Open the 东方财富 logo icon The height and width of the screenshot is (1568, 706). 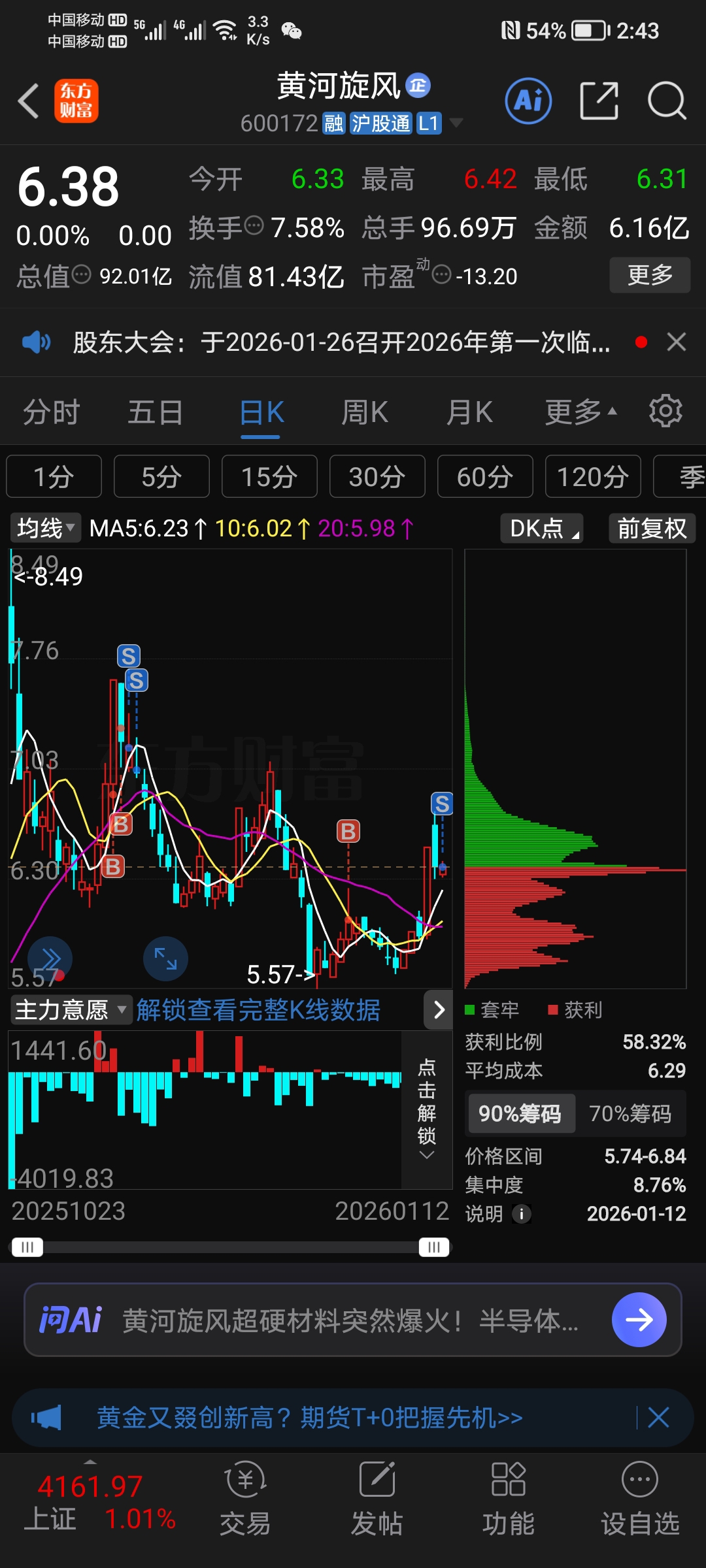click(x=76, y=101)
